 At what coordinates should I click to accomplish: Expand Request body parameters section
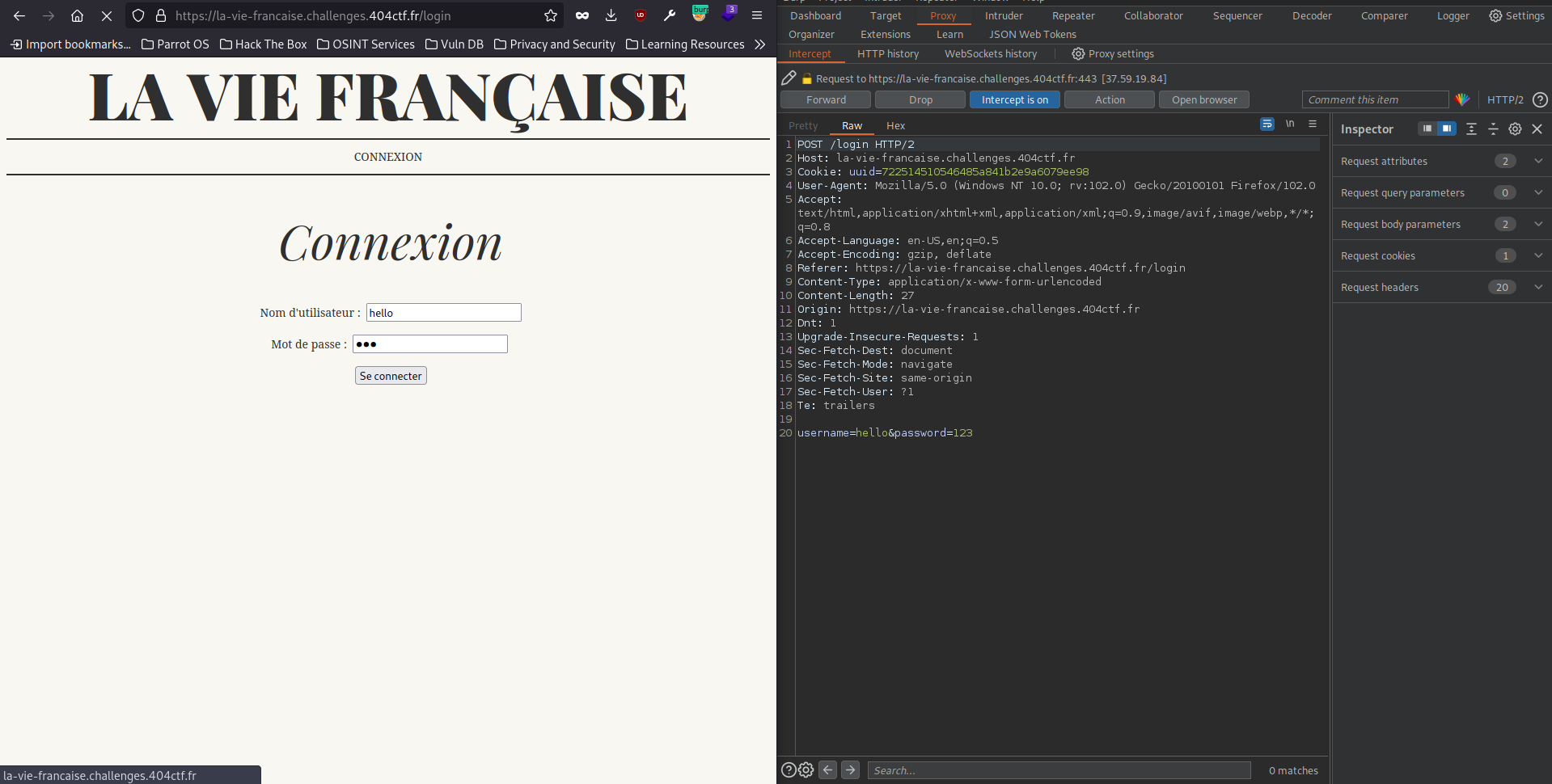coord(1538,224)
